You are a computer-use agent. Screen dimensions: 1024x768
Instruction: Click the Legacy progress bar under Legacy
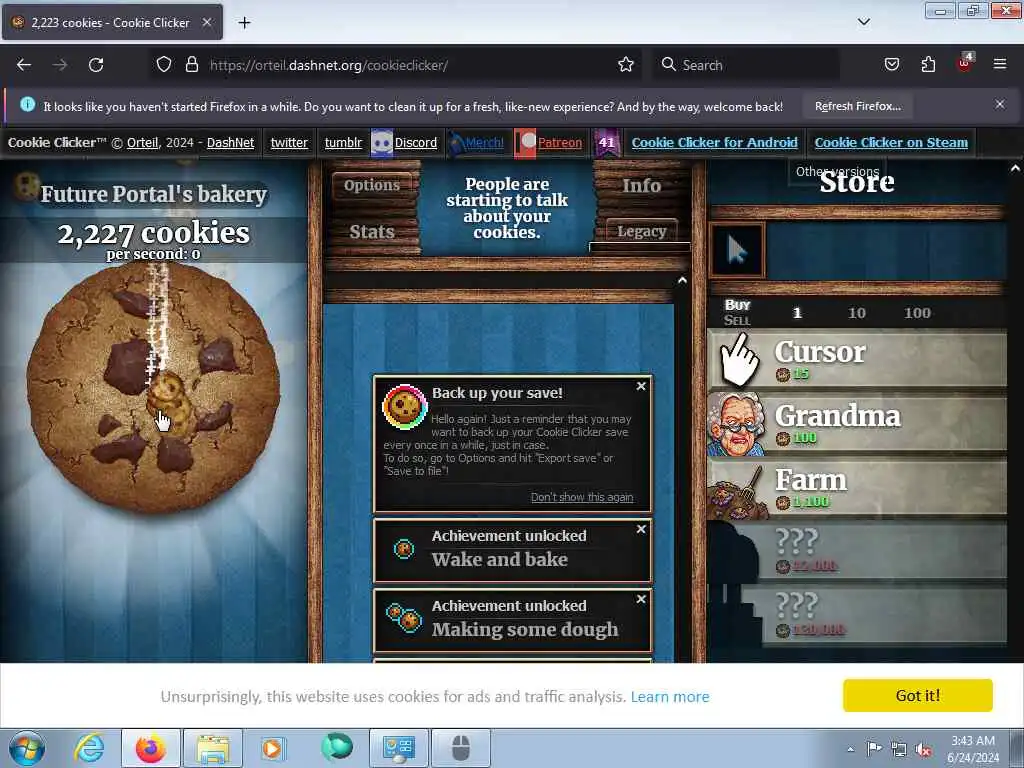click(639, 247)
